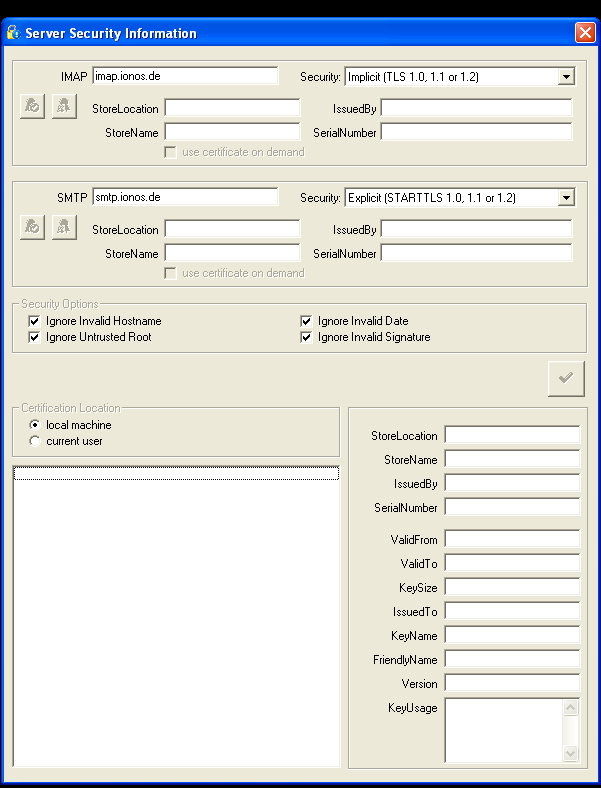Click the second certificate icon in IMAP section

pyautogui.click(x=63, y=106)
